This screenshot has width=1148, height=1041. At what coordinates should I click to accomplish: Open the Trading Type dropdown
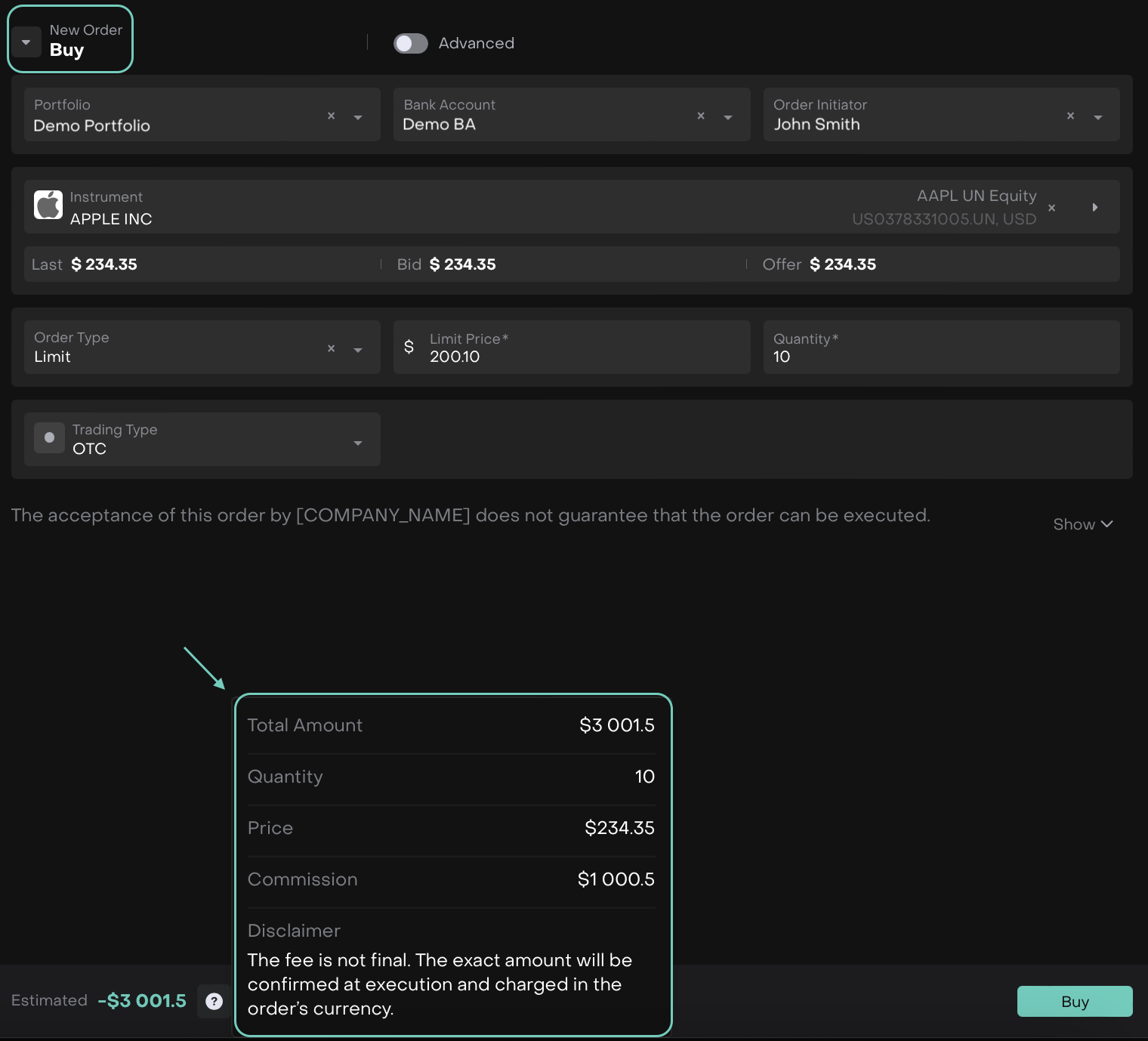point(358,443)
